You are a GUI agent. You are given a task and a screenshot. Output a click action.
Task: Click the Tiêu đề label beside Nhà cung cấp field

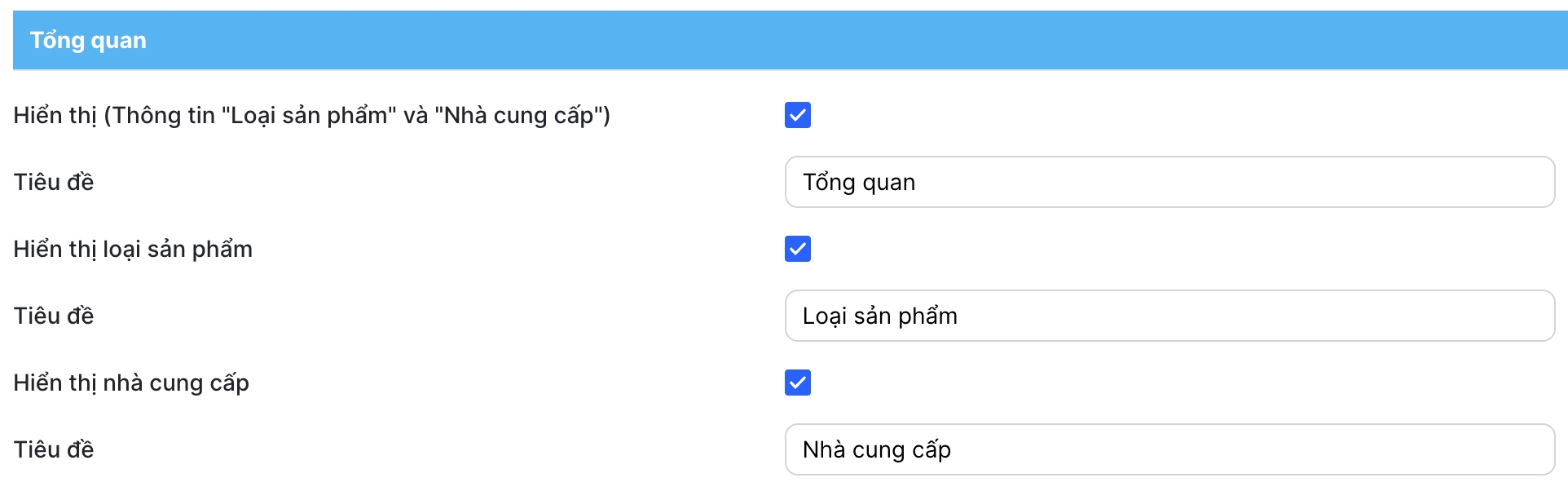[x=54, y=449]
